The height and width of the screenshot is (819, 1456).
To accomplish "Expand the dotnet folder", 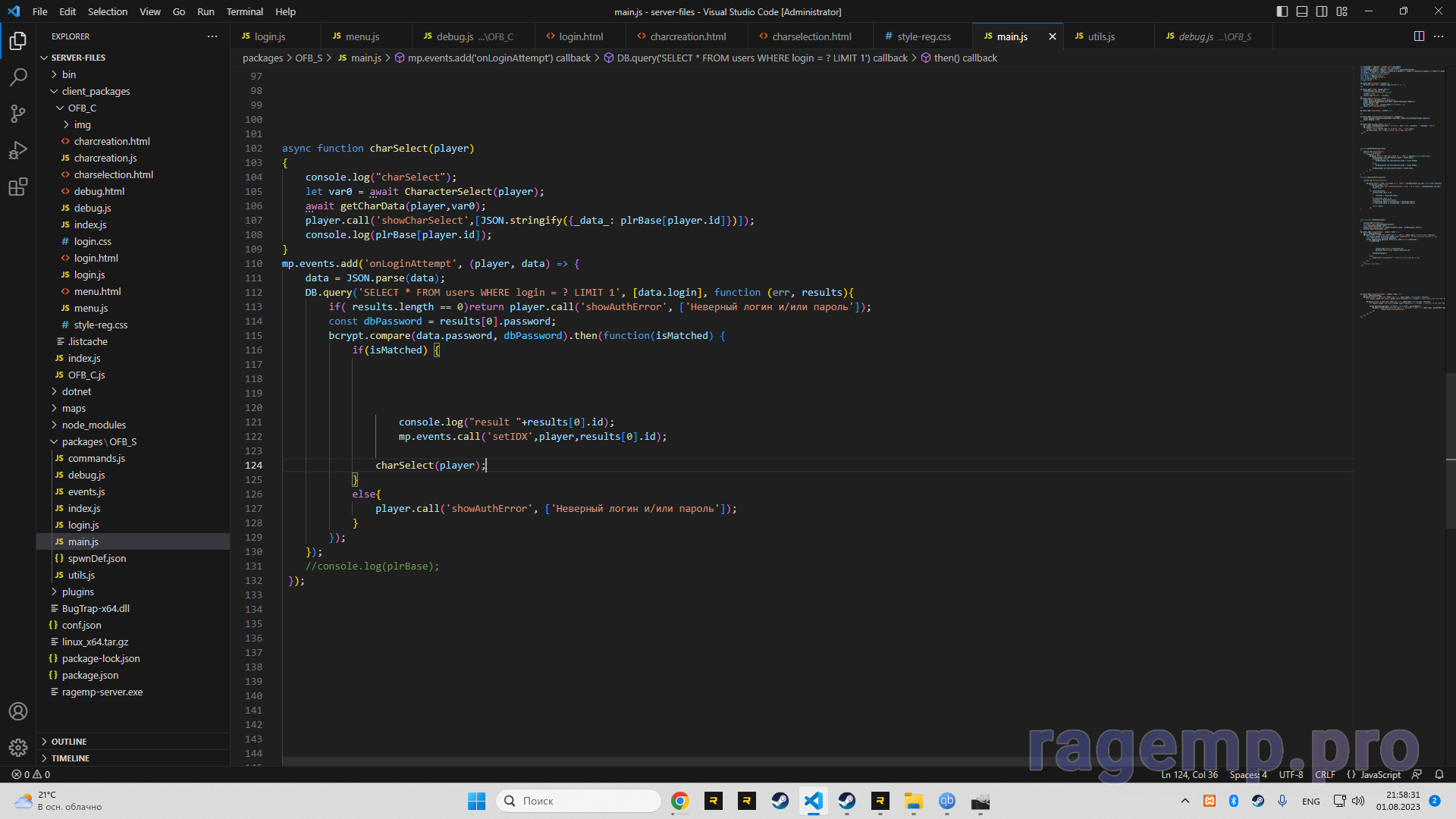I will [76, 391].
